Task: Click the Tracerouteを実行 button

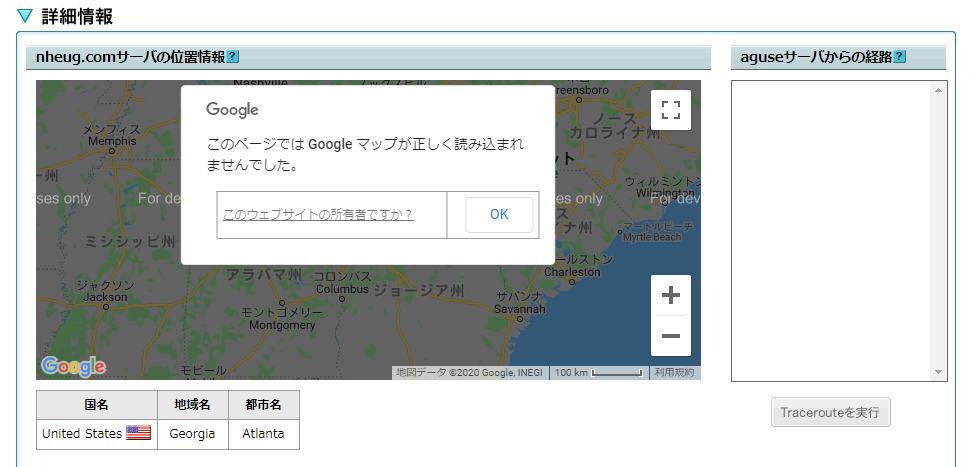Action: pyautogui.click(x=830, y=412)
